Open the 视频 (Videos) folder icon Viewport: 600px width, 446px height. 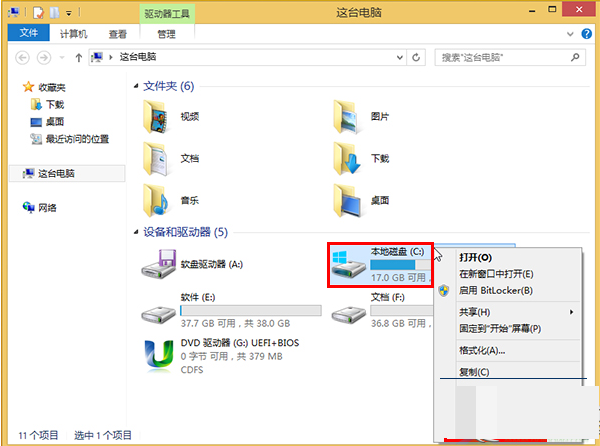pos(160,117)
